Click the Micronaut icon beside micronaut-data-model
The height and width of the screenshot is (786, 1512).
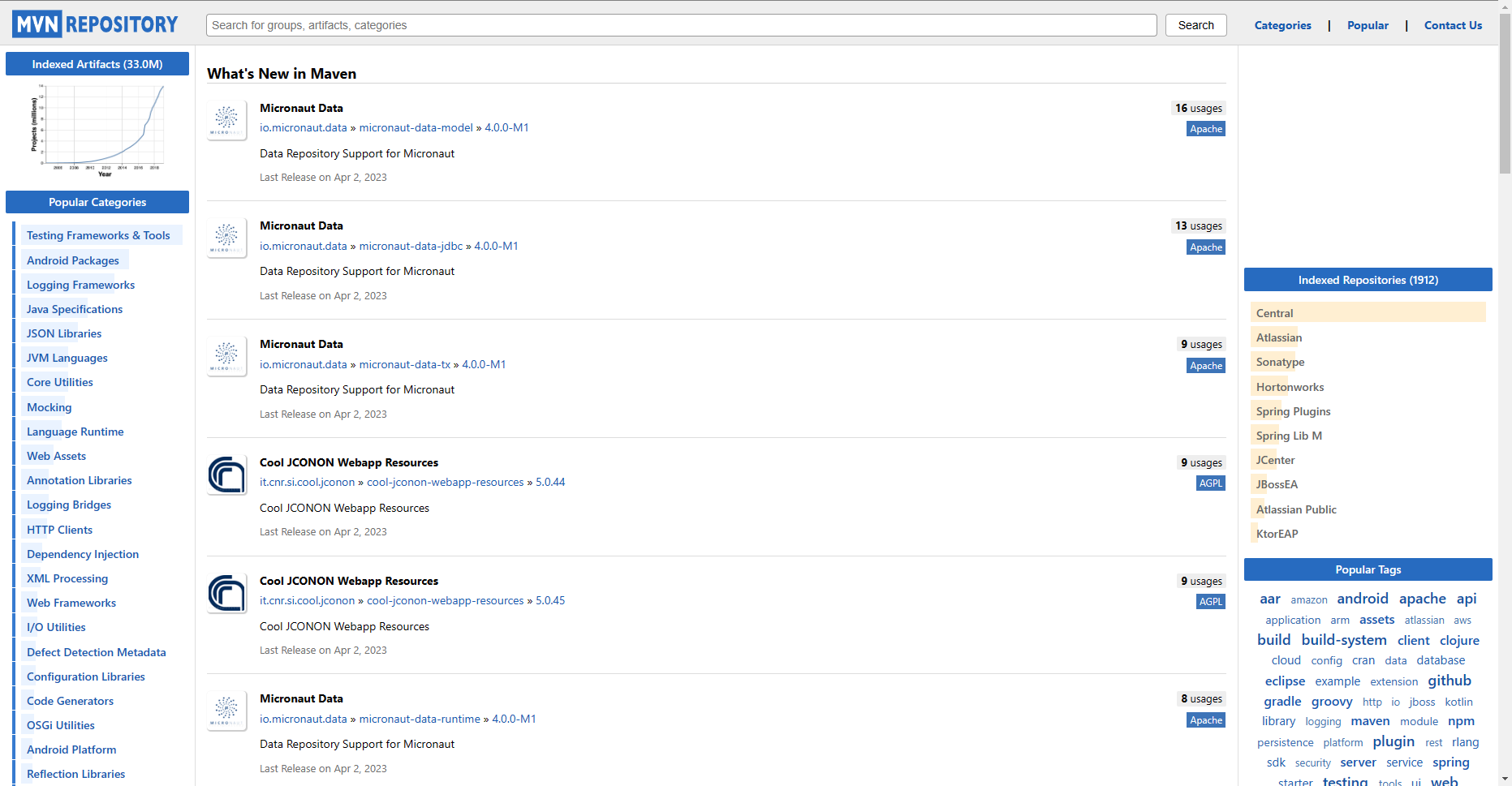pyautogui.click(x=226, y=120)
